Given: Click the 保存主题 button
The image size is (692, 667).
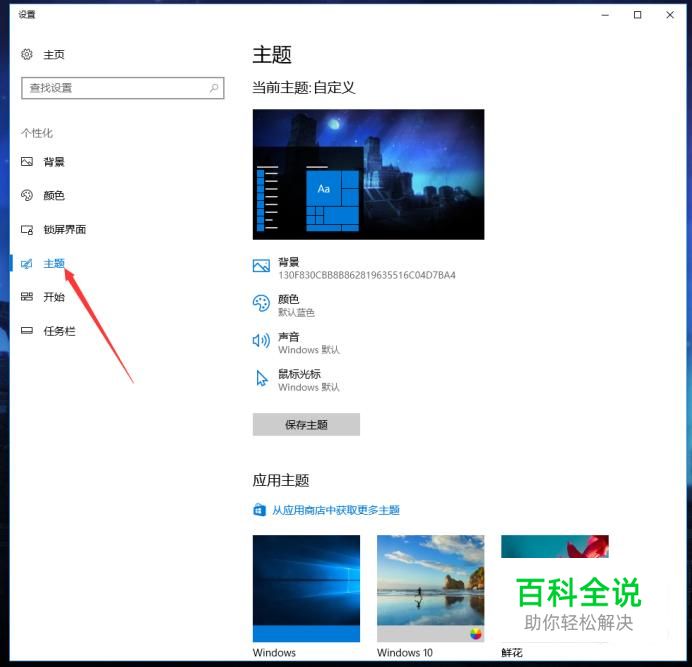Looking at the screenshot, I should click(306, 425).
